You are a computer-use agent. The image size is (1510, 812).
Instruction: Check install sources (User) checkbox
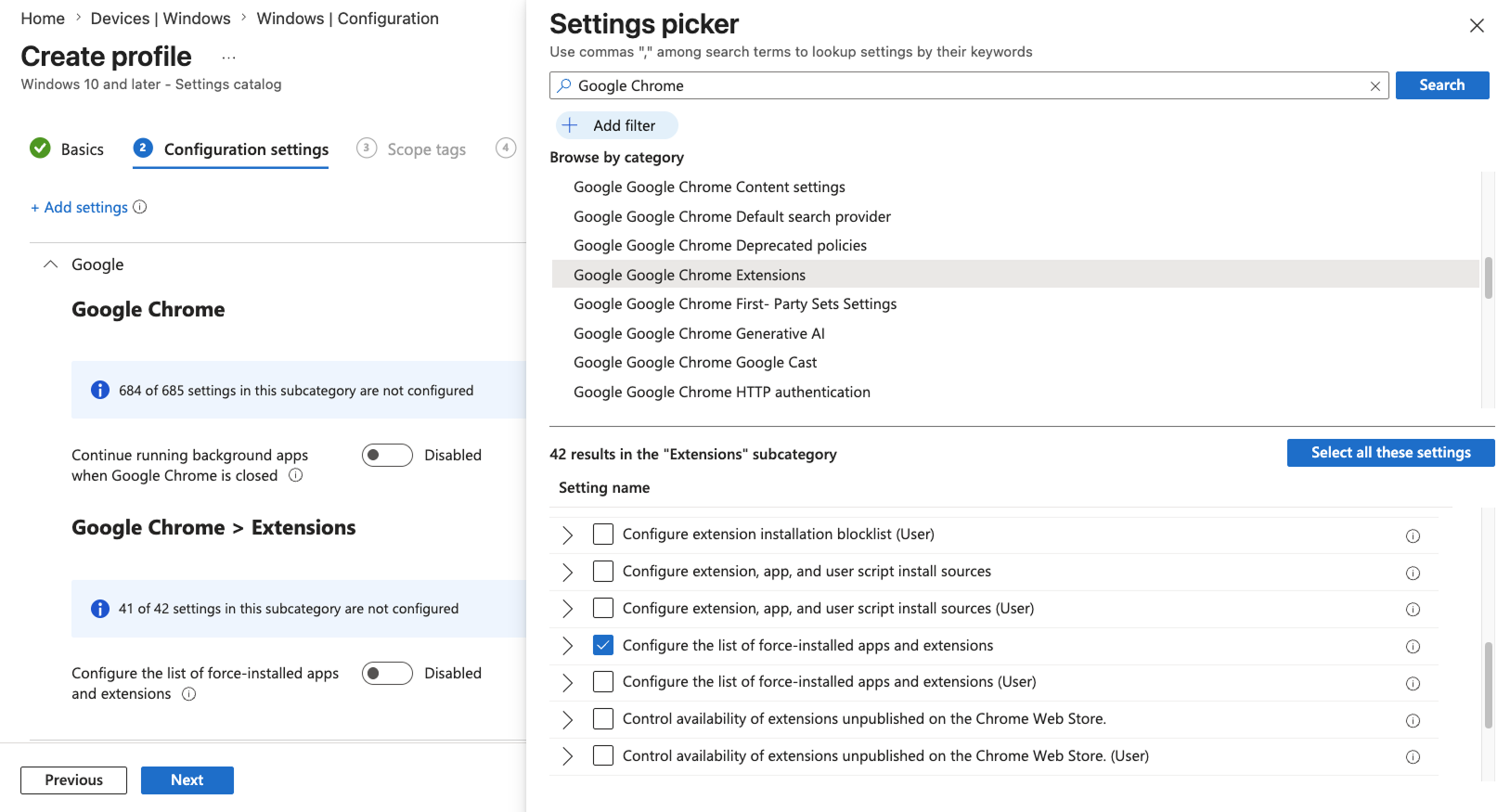pos(603,608)
